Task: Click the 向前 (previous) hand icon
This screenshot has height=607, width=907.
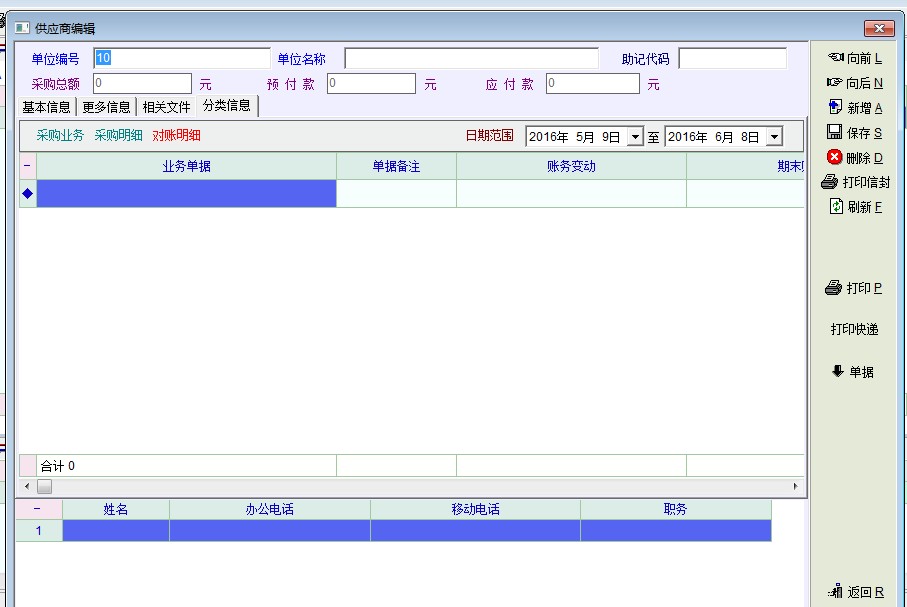Action: (x=835, y=58)
